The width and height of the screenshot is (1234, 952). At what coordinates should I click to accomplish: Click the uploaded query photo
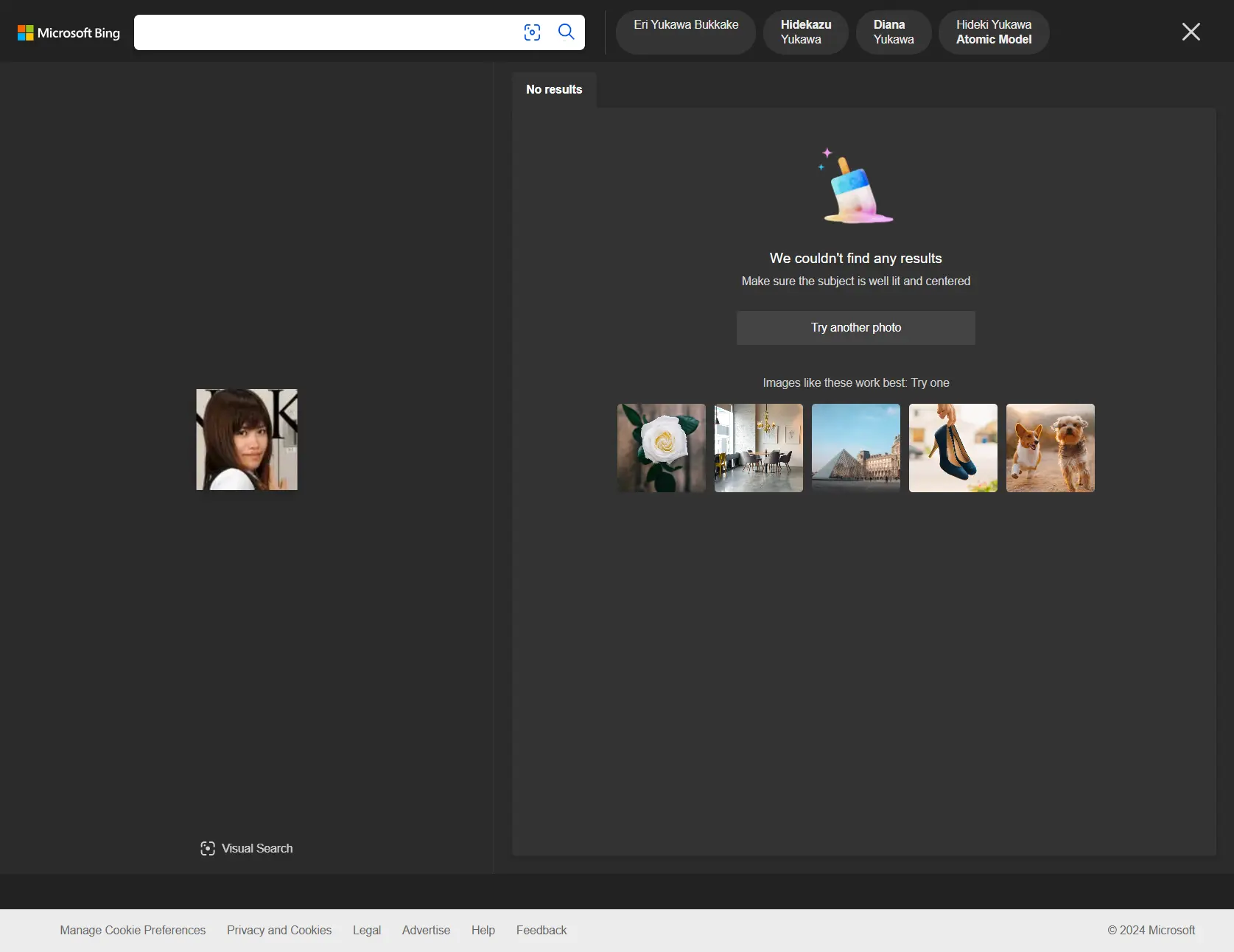pyautogui.click(x=247, y=439)
